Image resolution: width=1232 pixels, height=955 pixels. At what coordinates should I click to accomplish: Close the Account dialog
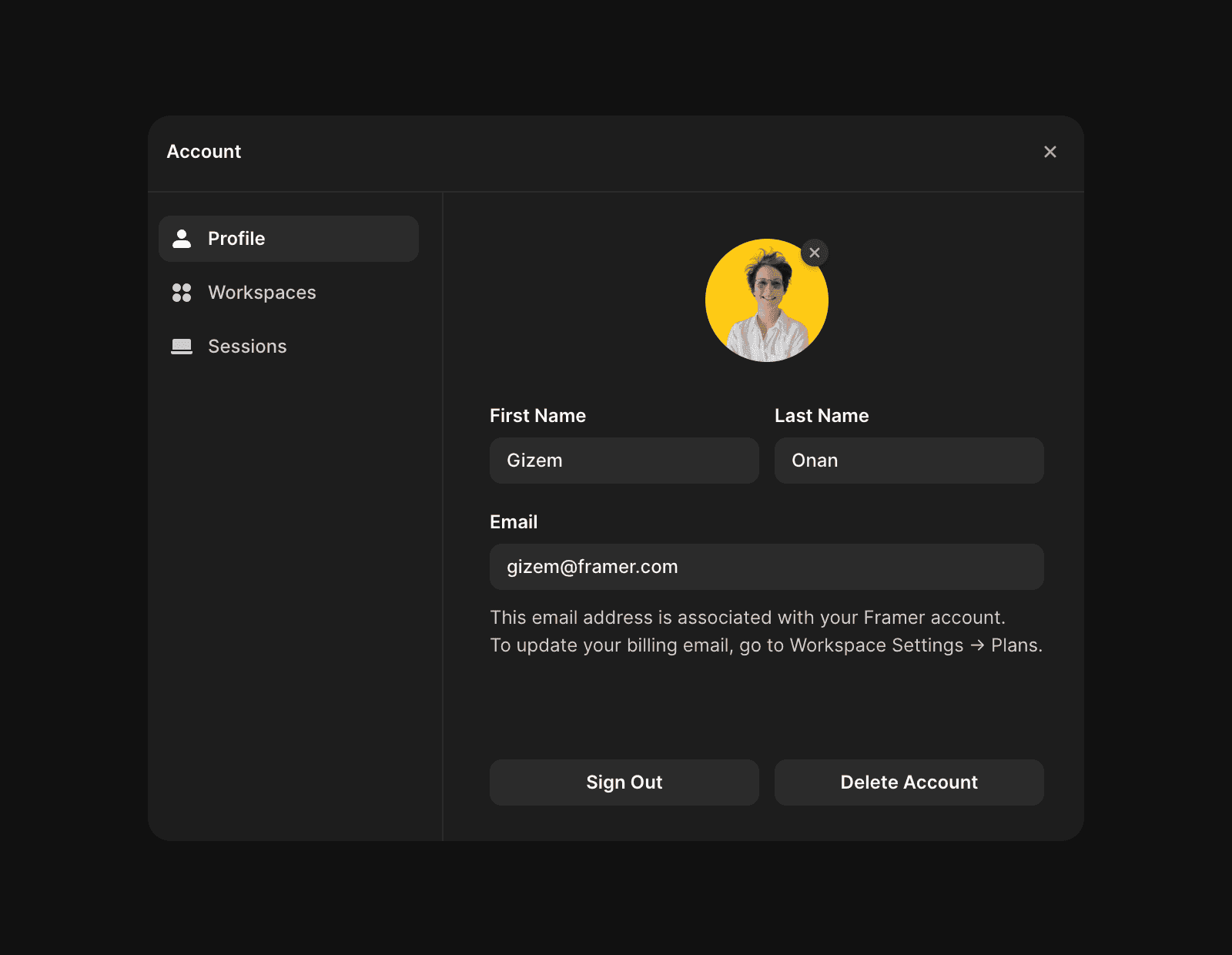pyautogui.click(x=1050, y=152)
